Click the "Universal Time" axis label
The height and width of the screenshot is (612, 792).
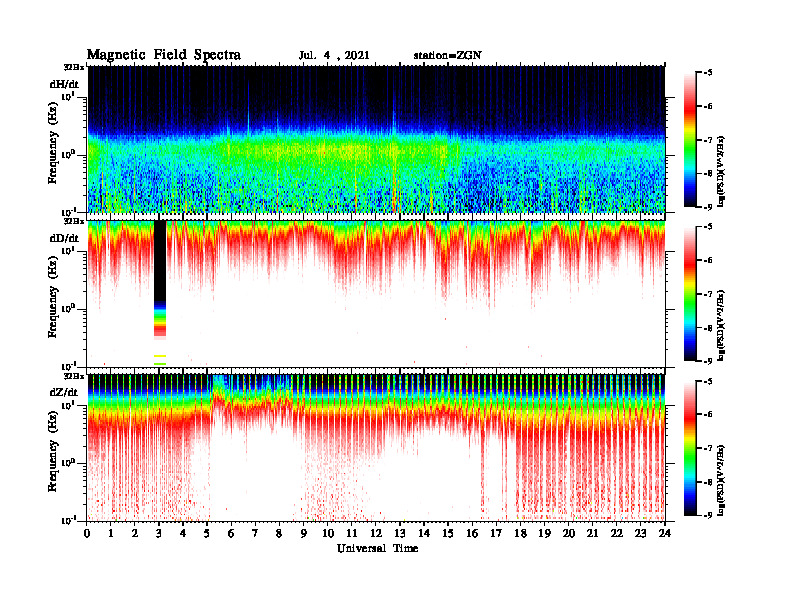click(377, 549)
